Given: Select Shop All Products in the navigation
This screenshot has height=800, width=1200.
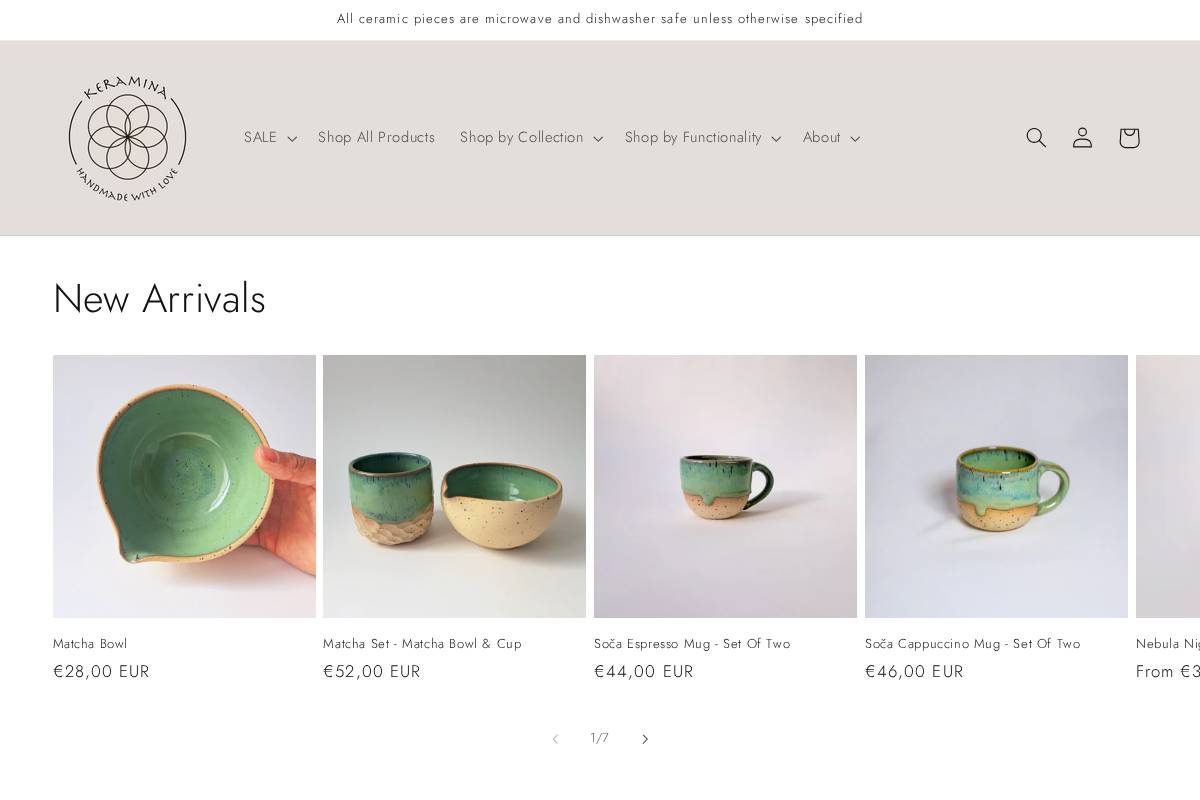Looking at the screenshot, I should (376, 137).
